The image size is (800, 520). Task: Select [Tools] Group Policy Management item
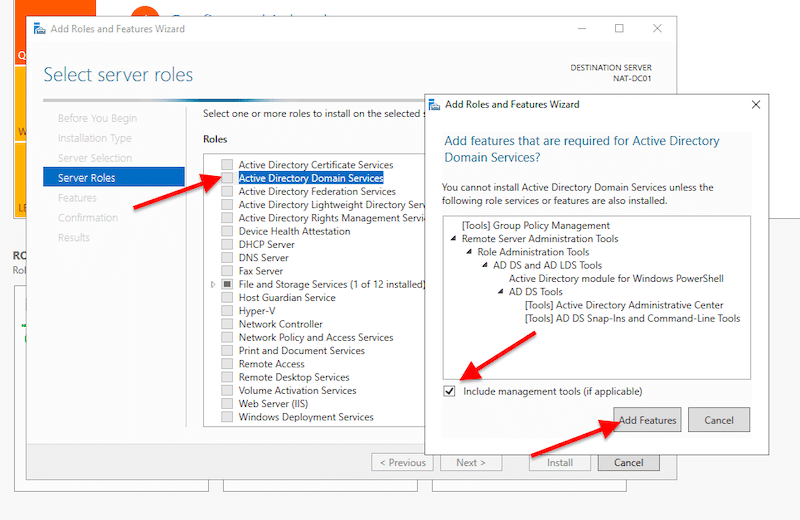click(536, 225)
